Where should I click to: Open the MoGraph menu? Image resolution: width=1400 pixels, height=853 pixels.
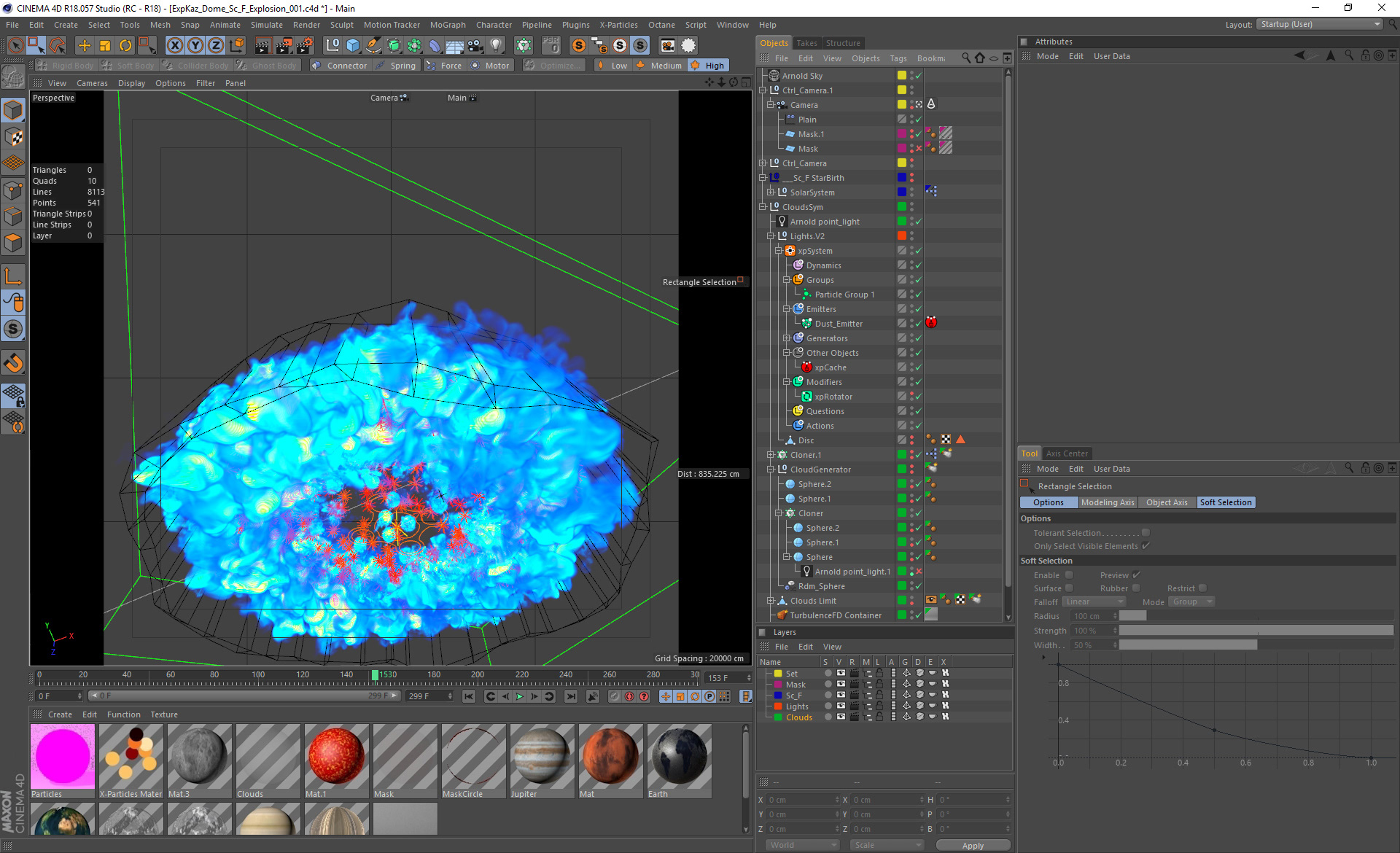pos(448,25)
